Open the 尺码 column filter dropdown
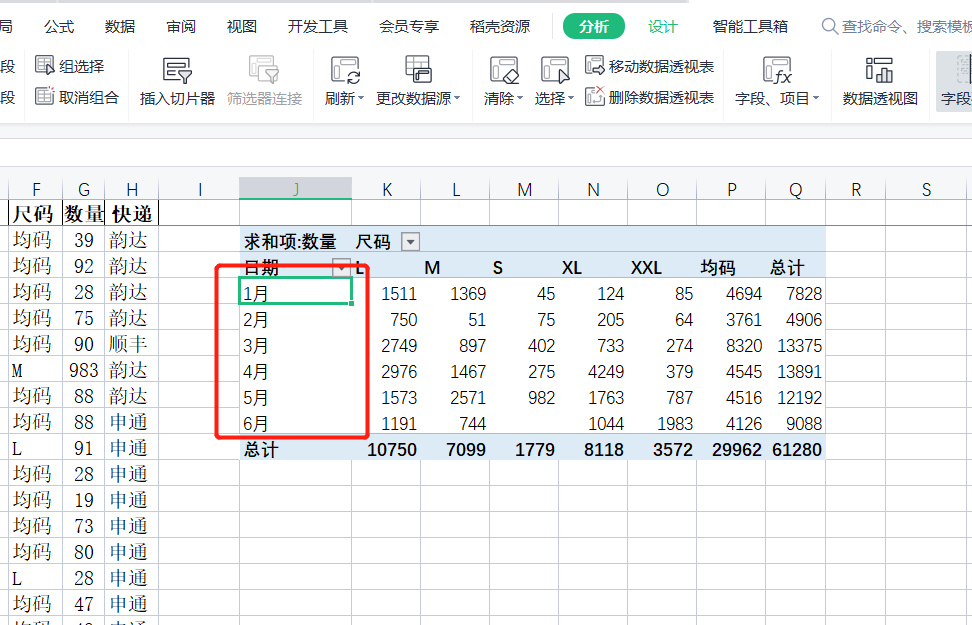Screen dimensions: 972x625 tap(410, 241)
